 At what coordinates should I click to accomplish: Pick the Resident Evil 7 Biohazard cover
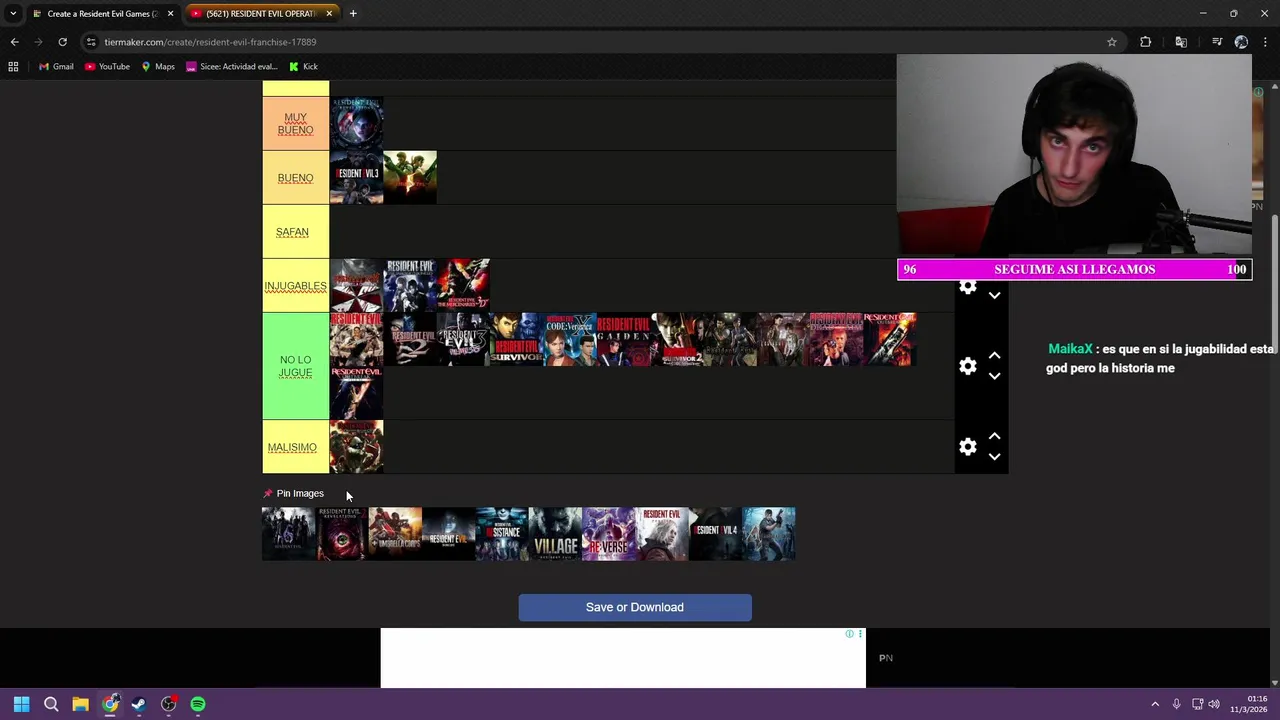coord(448,534)
